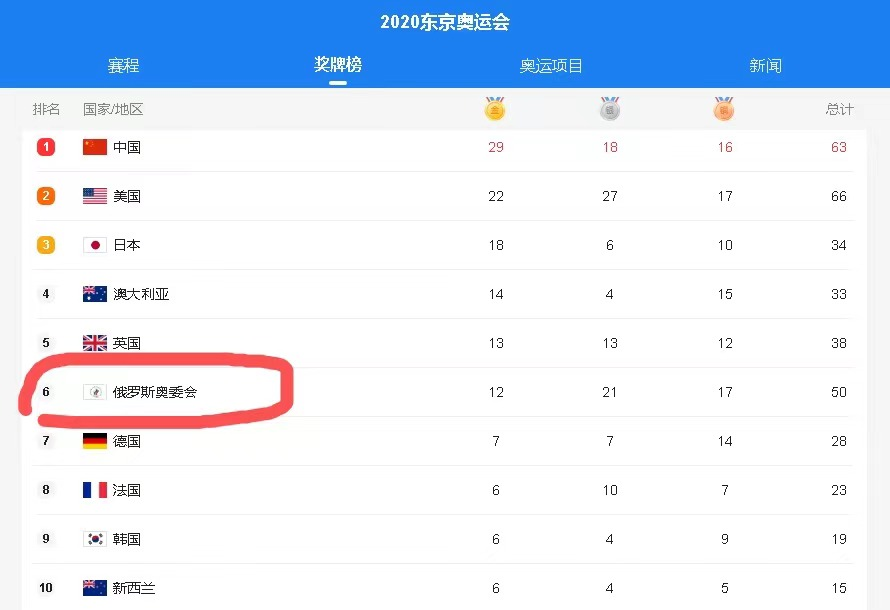This screenshot has height=610, width=890.
Task: Click the bronze medal column icon
Action: pos(724,108)
